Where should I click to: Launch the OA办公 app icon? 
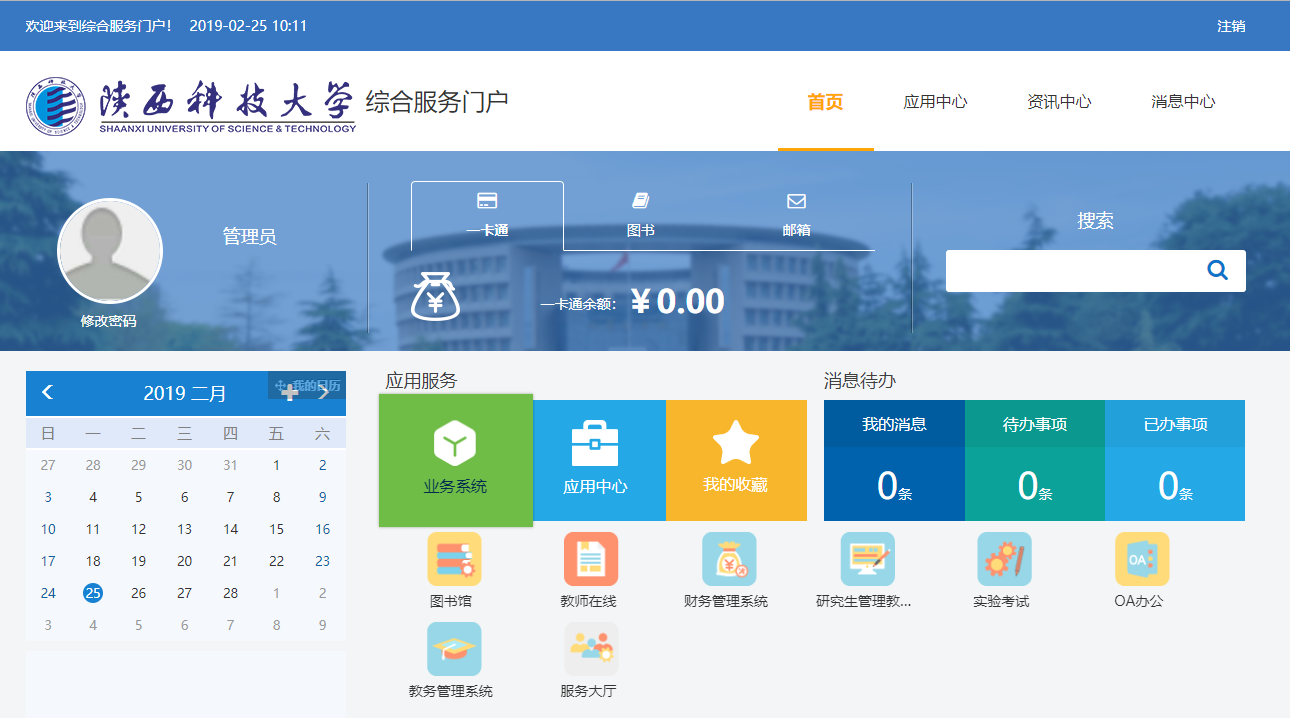1141,559
